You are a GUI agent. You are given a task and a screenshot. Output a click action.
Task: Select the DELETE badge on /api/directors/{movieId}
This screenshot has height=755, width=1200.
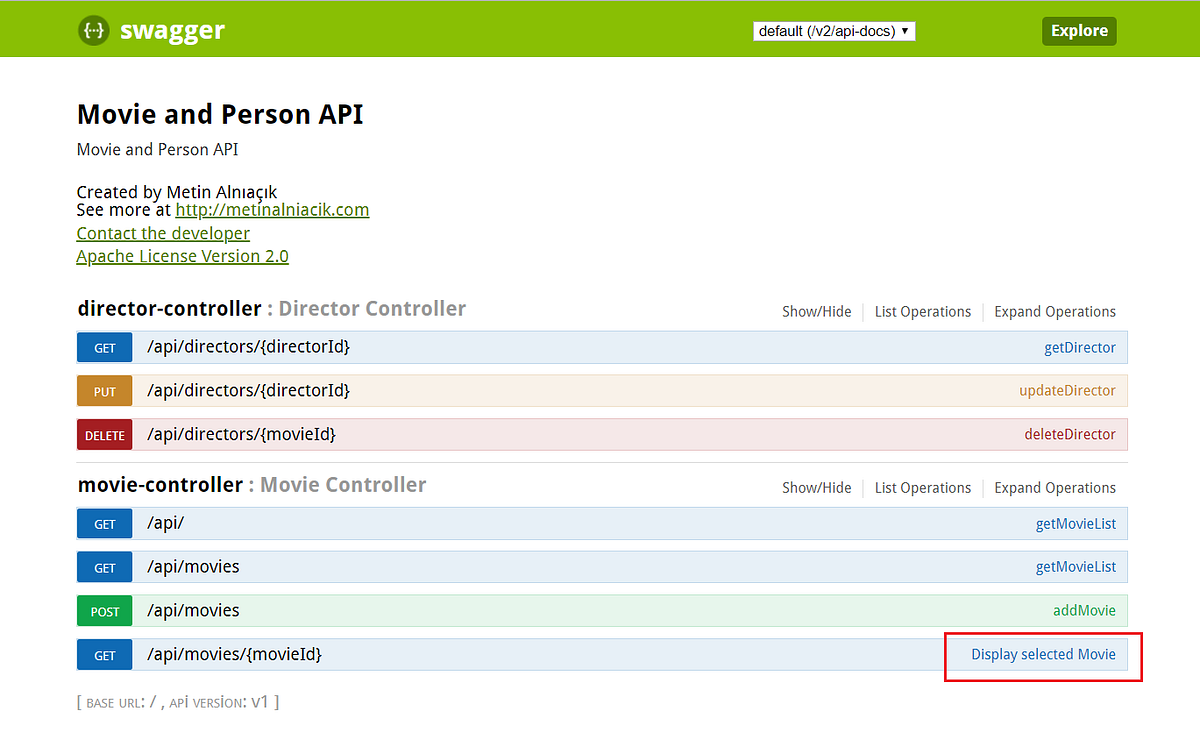tap(104, 434)
